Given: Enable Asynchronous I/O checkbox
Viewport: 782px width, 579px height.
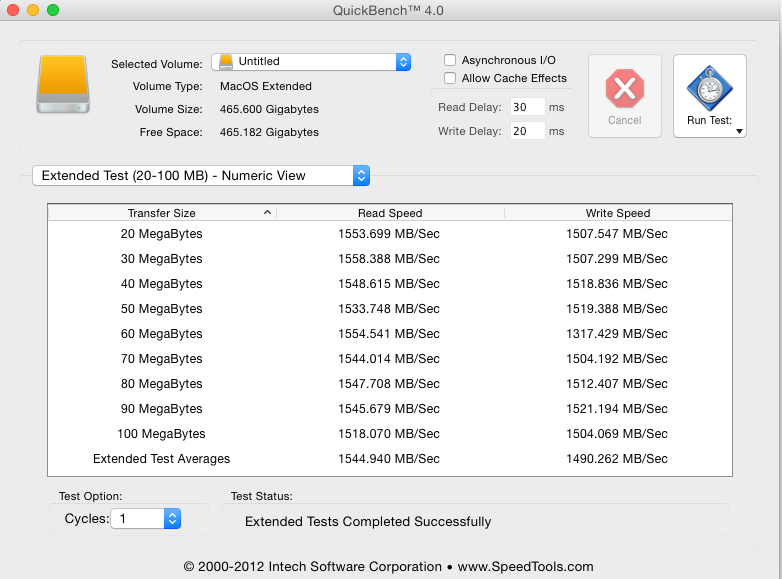Looking at the screenshot, I should [x=450, y=60].
